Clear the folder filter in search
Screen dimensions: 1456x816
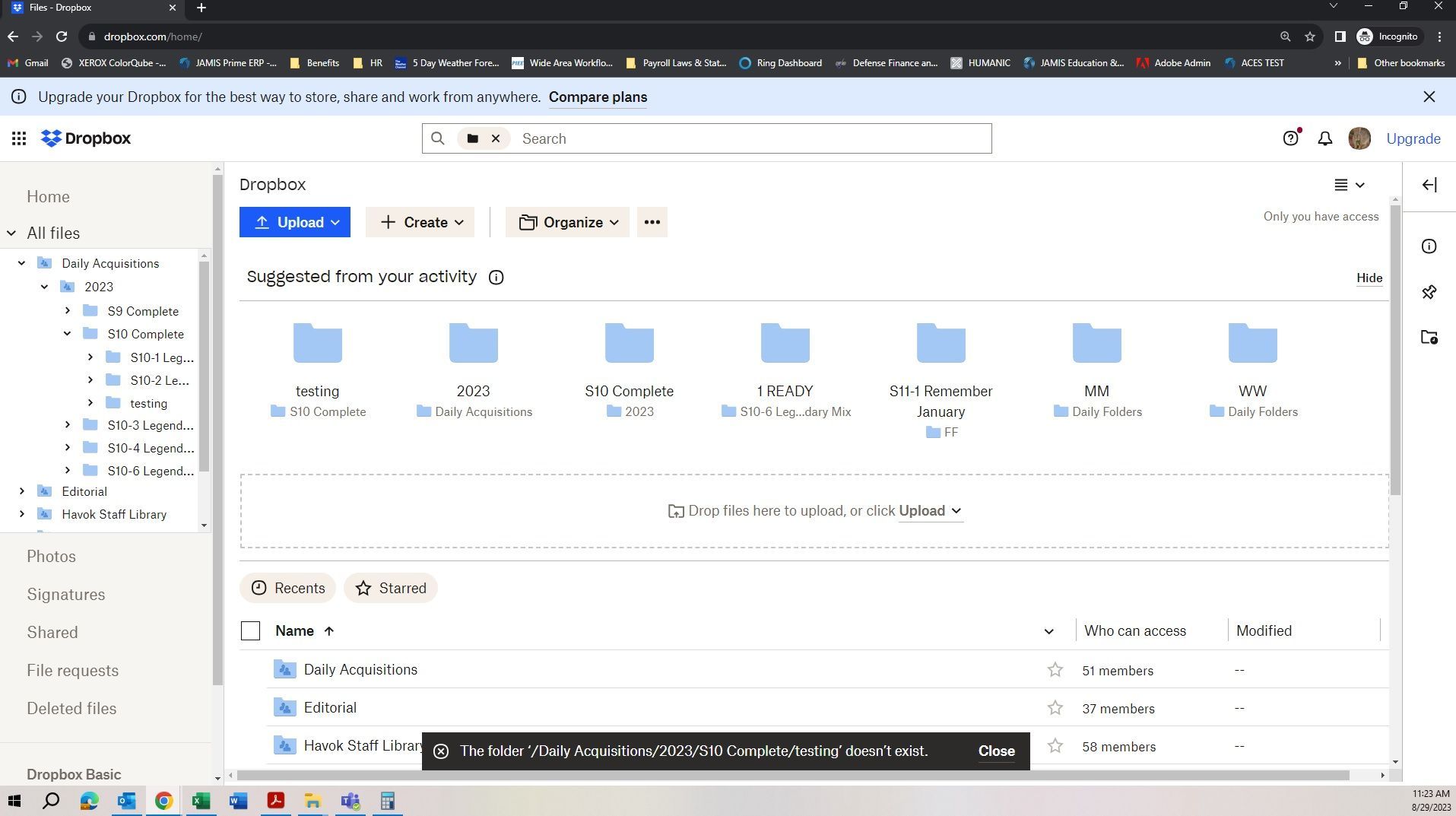click(496, 138)
